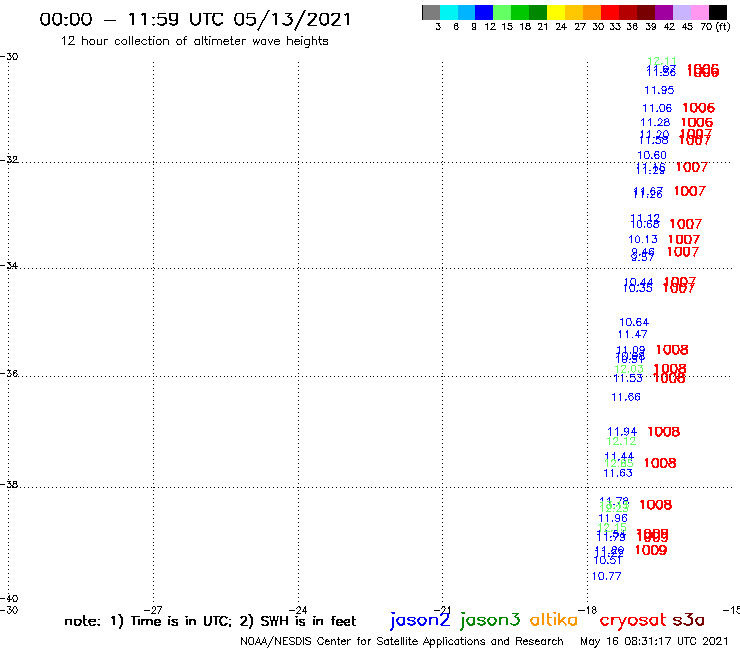
Task: Click the black swatch at the scale's end
Action: click(x=717, y=12)
